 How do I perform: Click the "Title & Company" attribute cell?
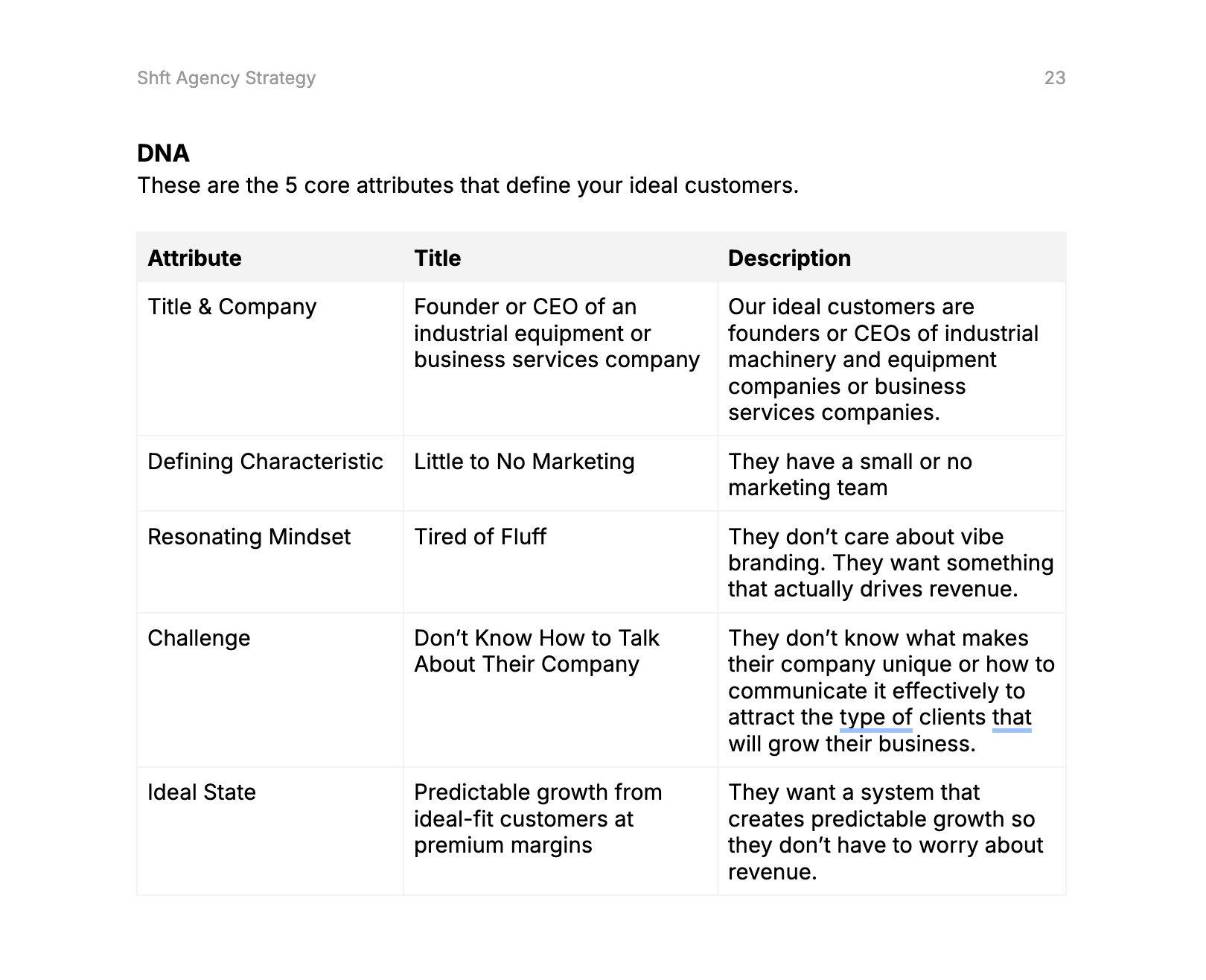click(232, 307)
